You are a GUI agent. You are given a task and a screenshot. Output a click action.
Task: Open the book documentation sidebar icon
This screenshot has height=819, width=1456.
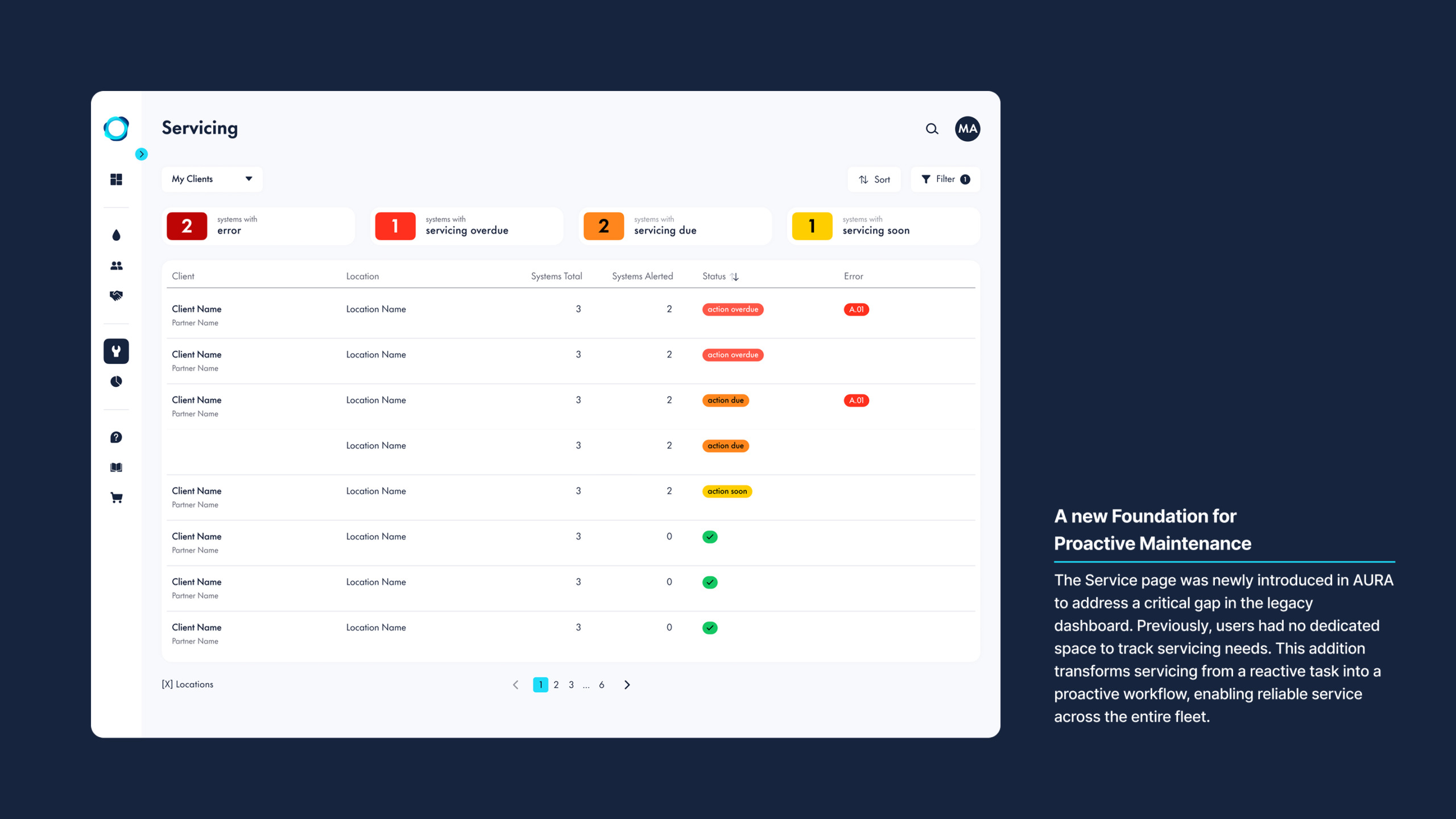(x=116, y=468)
